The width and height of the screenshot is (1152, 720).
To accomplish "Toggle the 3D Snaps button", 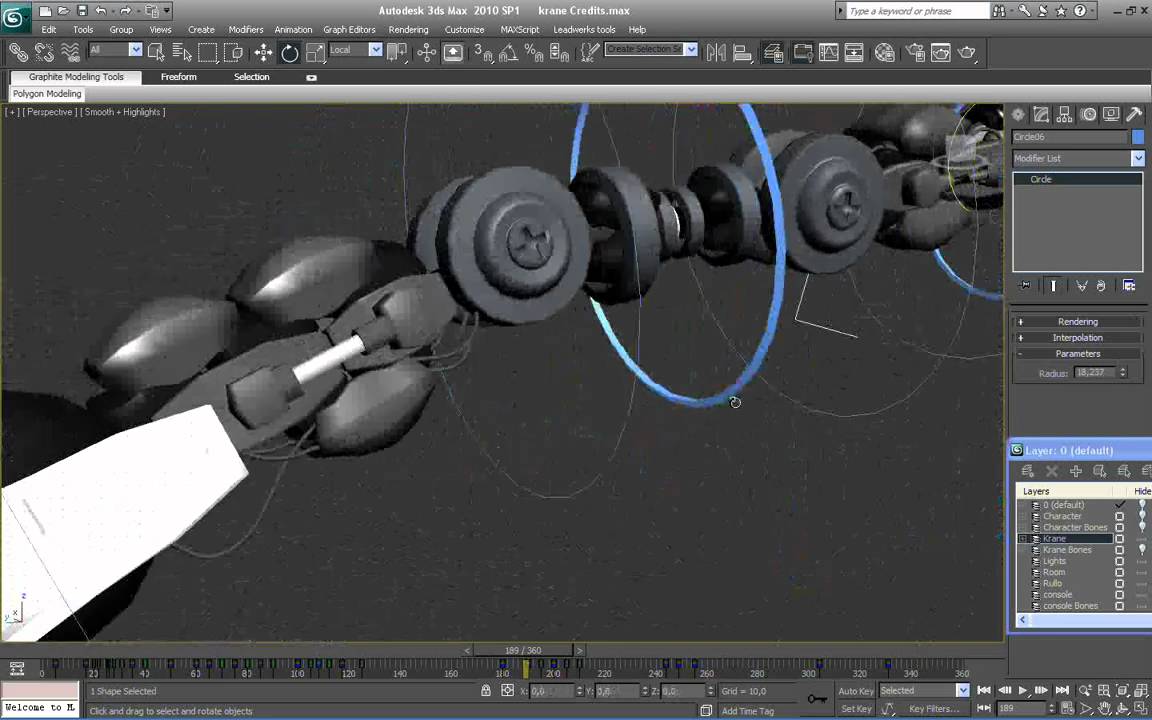I will (x=483, y=52).
